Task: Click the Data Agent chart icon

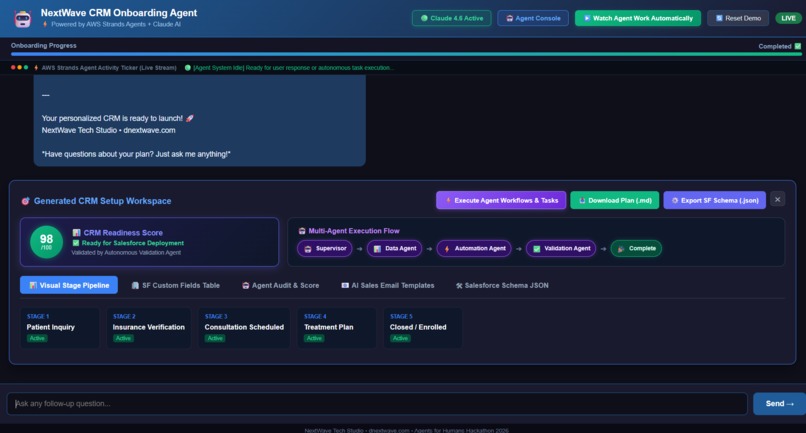Action: (x=377, y=249)
